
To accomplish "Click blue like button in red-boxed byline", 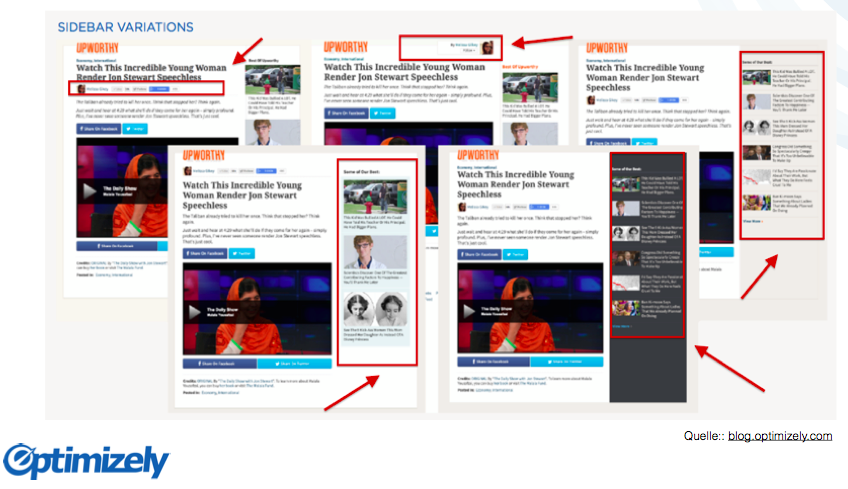I will [159, 89].
